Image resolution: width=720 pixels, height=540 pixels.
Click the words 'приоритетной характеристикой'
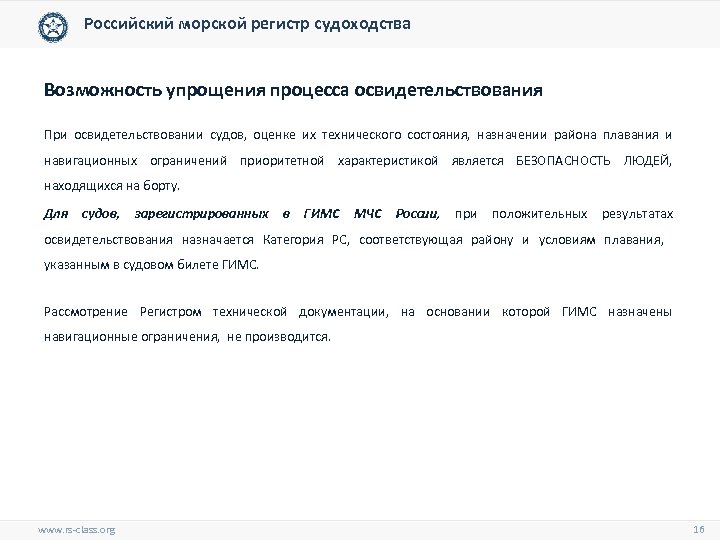coord(338,161)
